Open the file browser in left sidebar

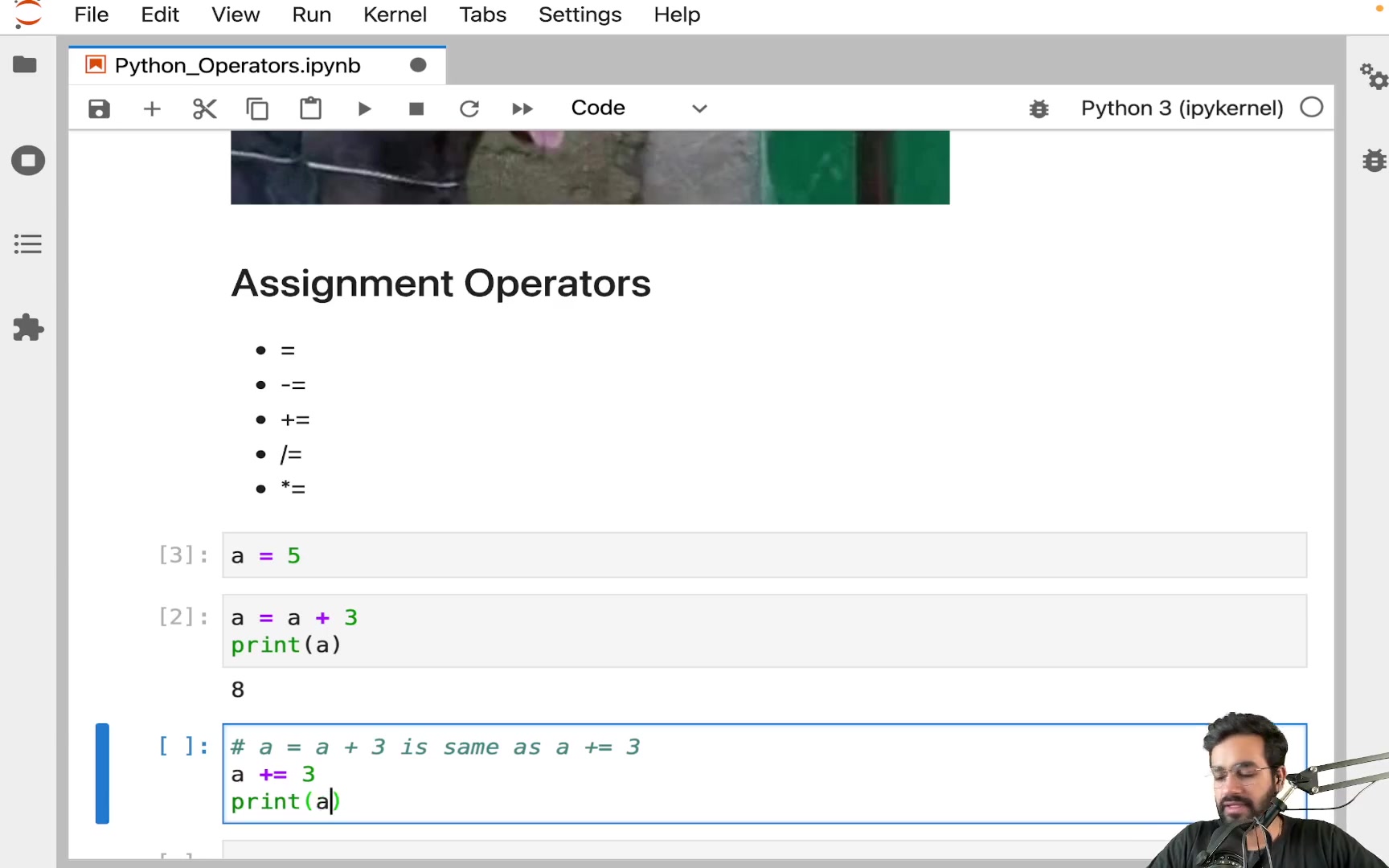click(27, 64)
